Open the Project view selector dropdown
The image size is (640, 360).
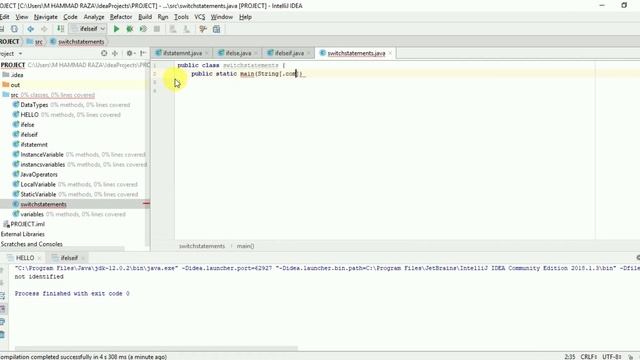11,54
